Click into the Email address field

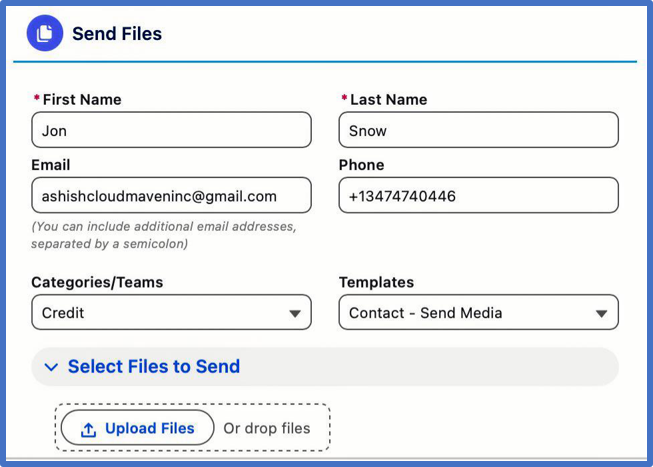click(x=171, y=195)
